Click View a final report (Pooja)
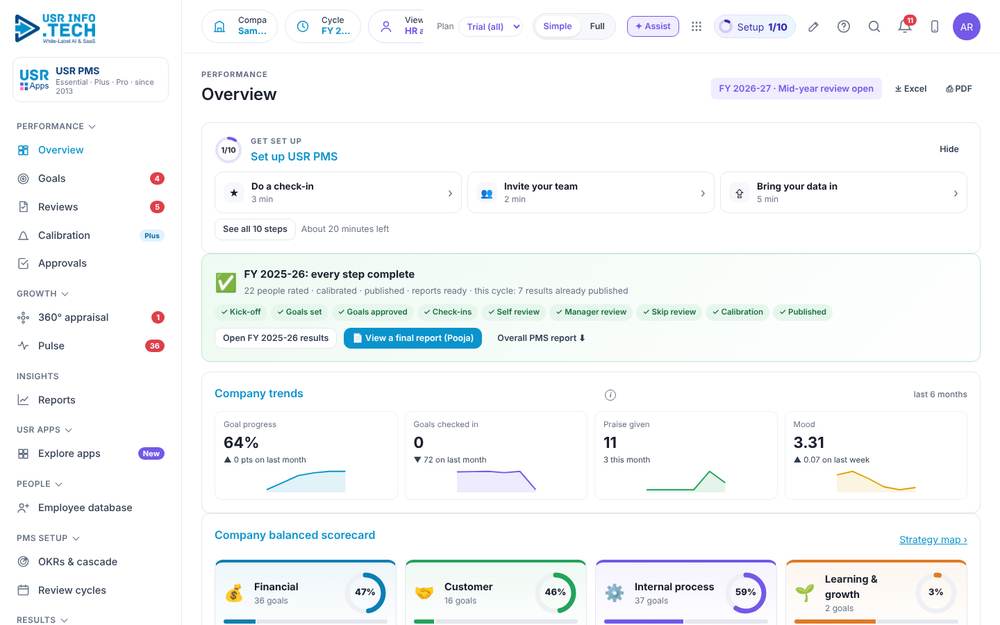Screen dimensions: 1000x625 (413, 338)
